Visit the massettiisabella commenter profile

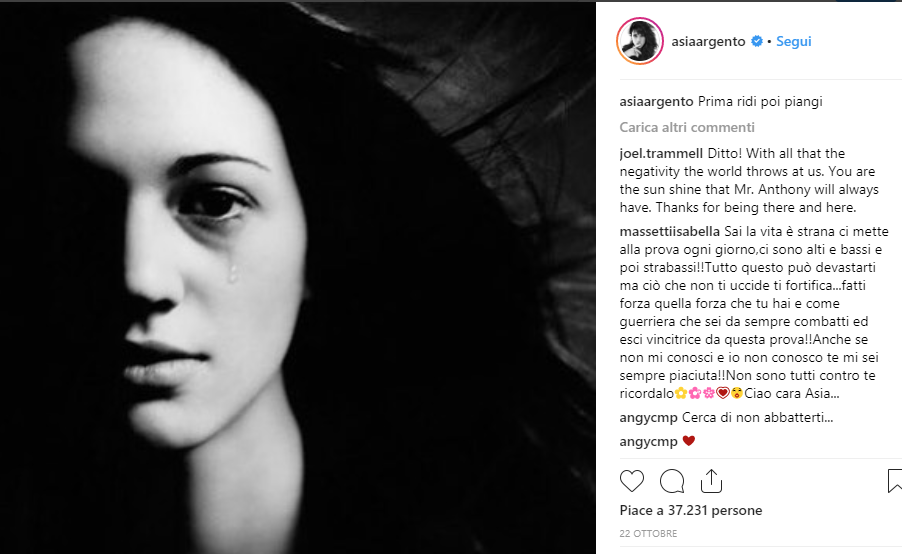click(x=670, y=231)
